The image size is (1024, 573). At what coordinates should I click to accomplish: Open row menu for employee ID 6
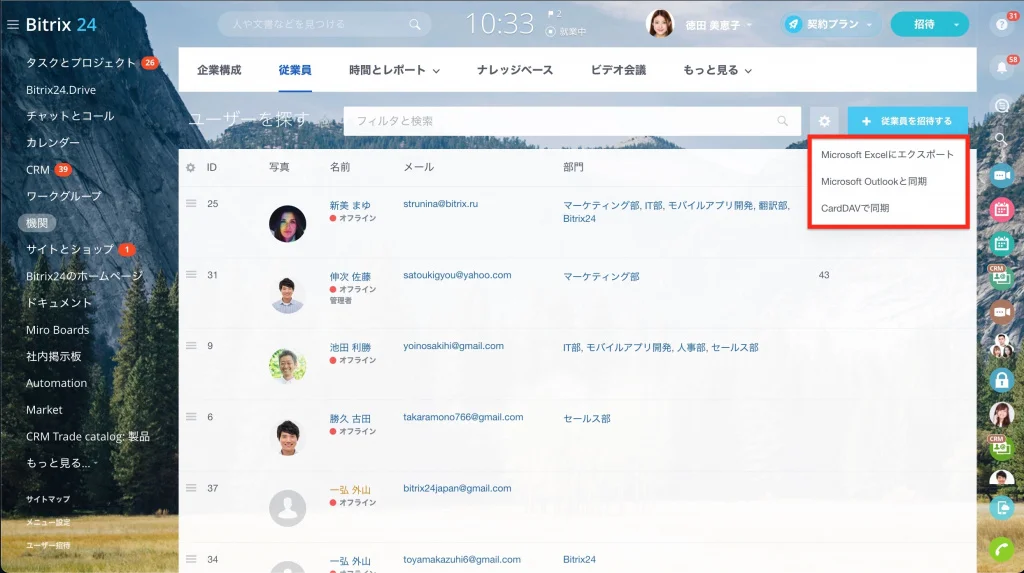191,417
